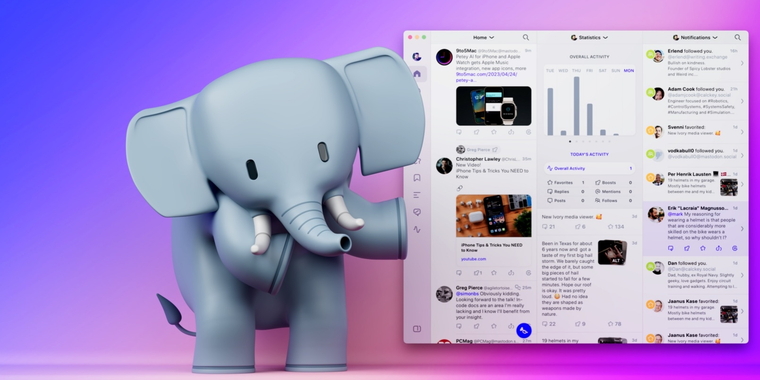Favorite the 9to5Mac post

pos(494,132)
